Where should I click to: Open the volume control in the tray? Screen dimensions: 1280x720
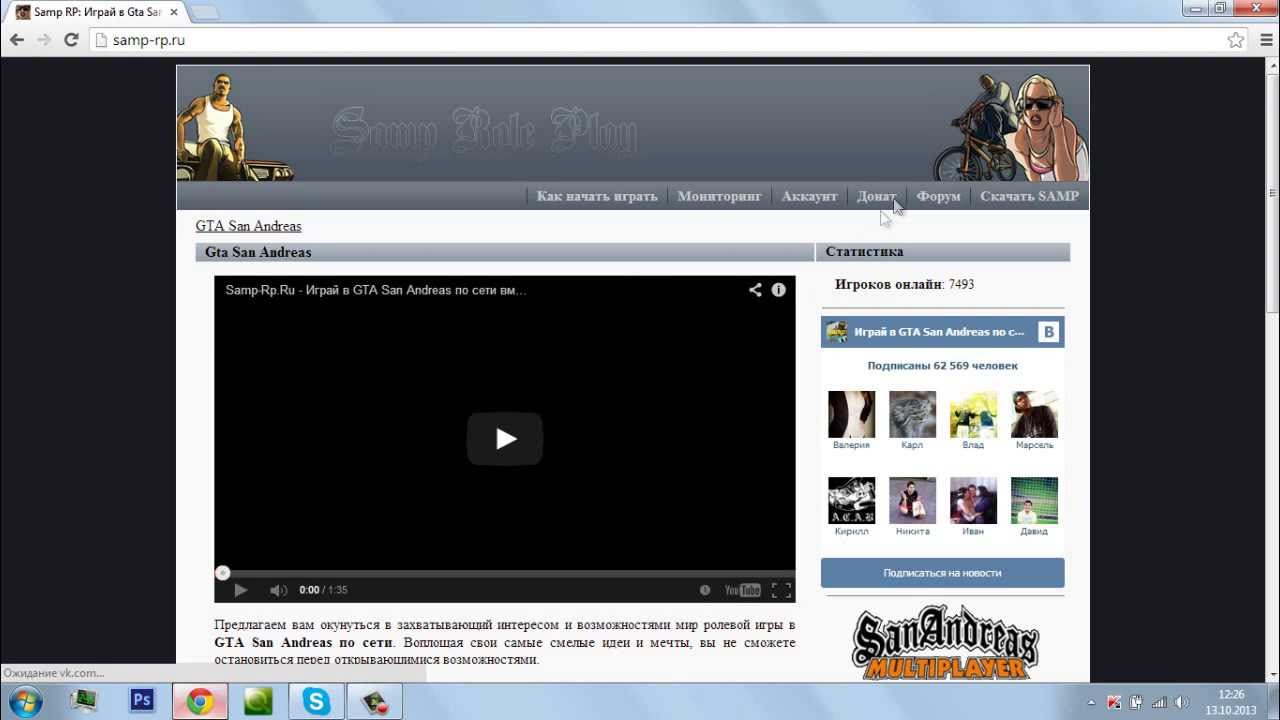coord(1181,702)
